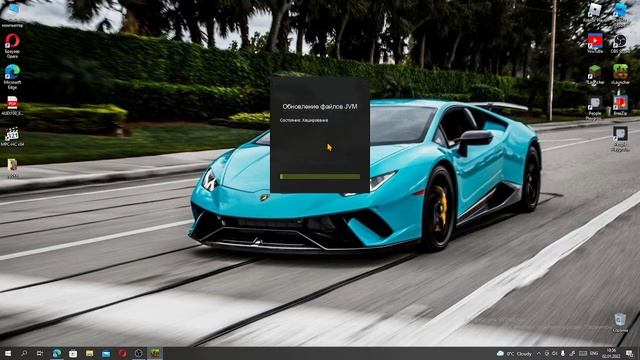
Task: Open Opera from the taskbar
Action: [x=122, y=353]
